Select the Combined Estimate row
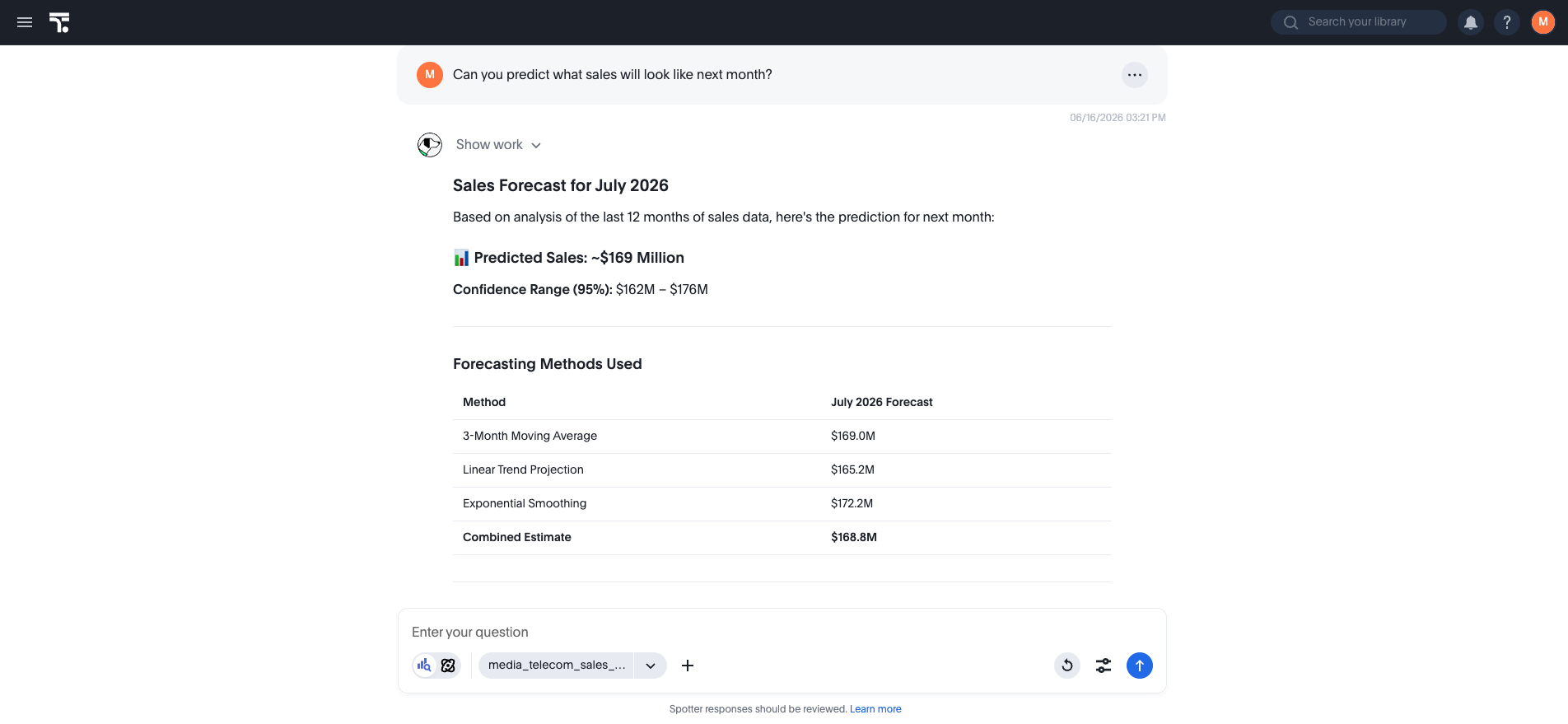 pyautogui.click(x=782, y=538)
